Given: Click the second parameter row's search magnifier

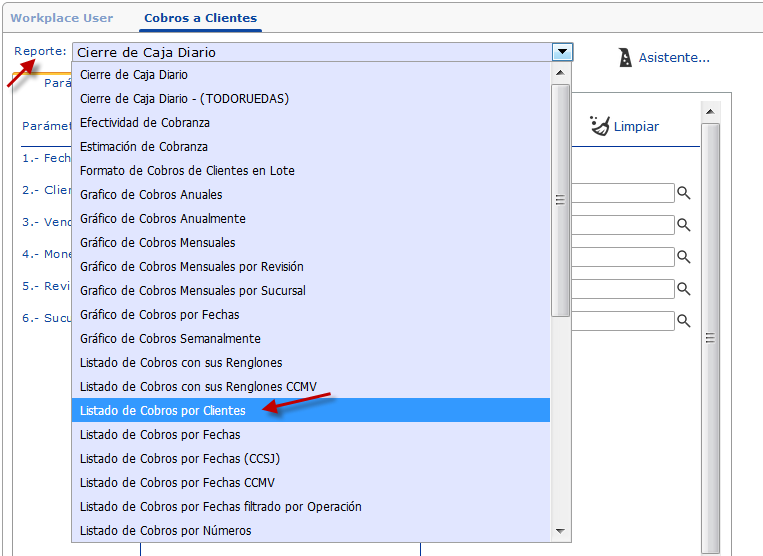Looking at the screenshot, I should (684, 225).
